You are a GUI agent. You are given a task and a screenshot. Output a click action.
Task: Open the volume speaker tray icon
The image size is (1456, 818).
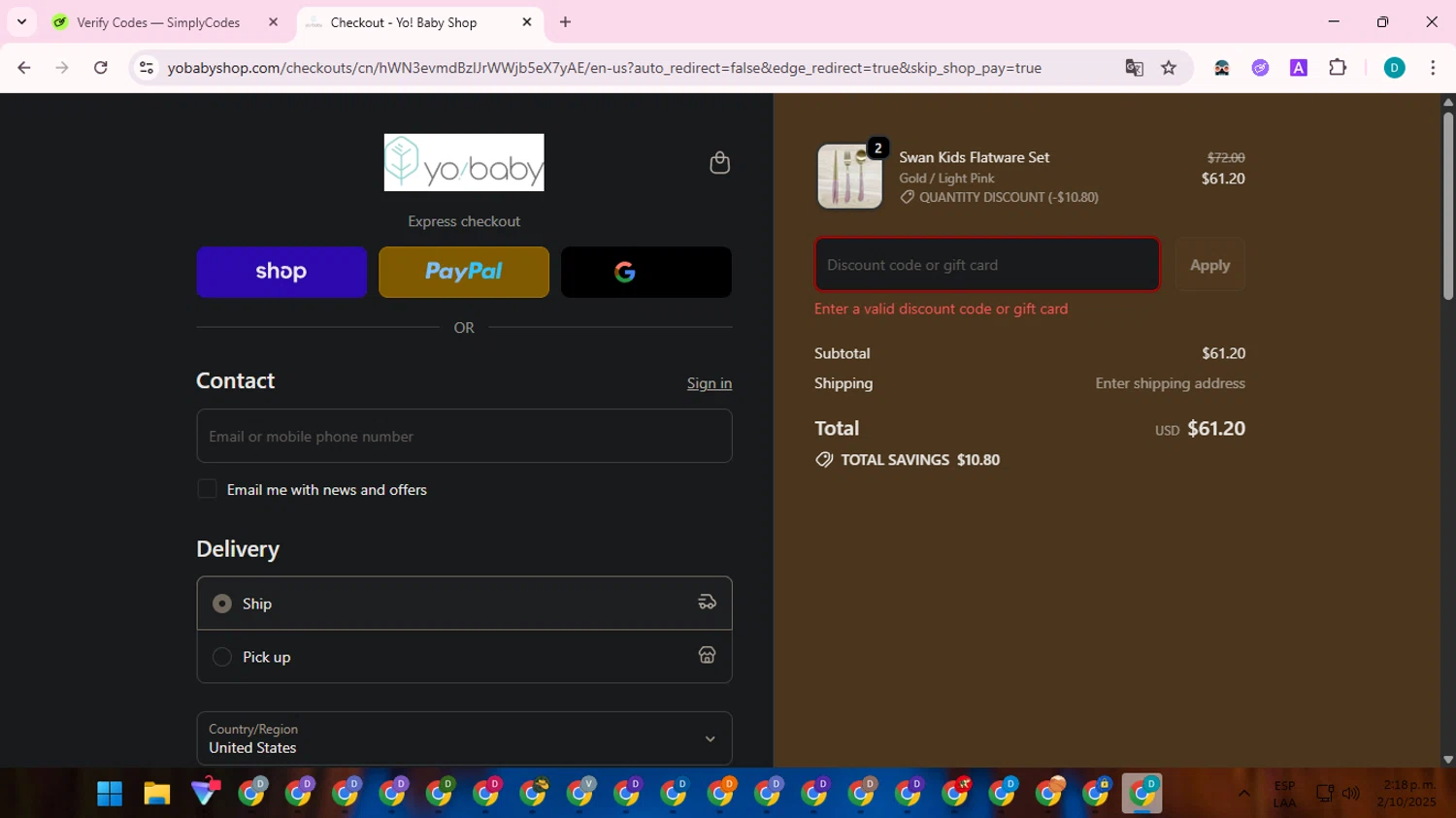tap(1350, 794)
